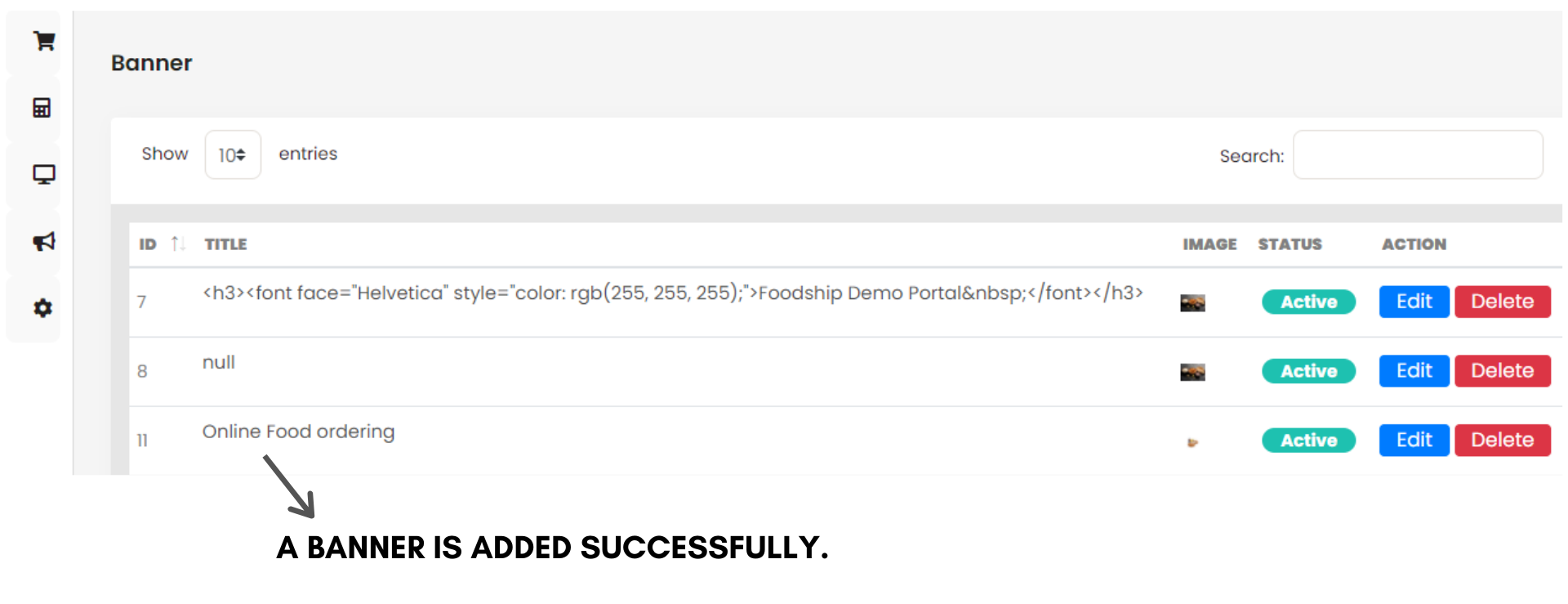The width and height of the screenshot is (1568, 604).
Task: Click the TITLE column header
Action: click(225, 244)
